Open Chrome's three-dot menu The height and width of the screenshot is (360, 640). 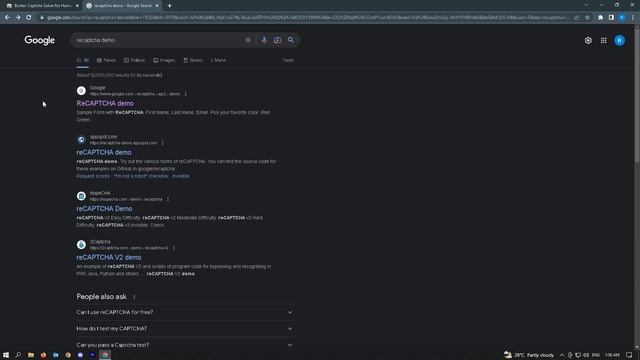click(x=632, y=18)
